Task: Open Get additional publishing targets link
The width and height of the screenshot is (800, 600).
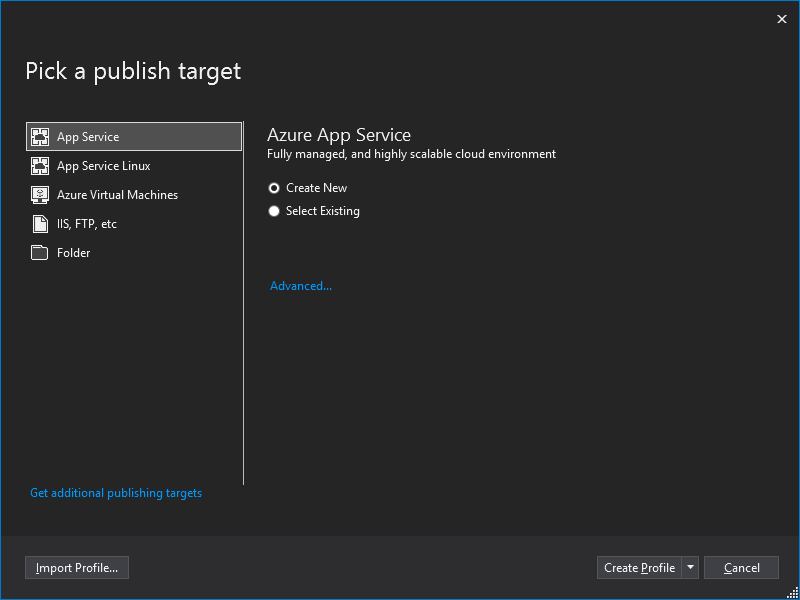Action: (116, 493)
